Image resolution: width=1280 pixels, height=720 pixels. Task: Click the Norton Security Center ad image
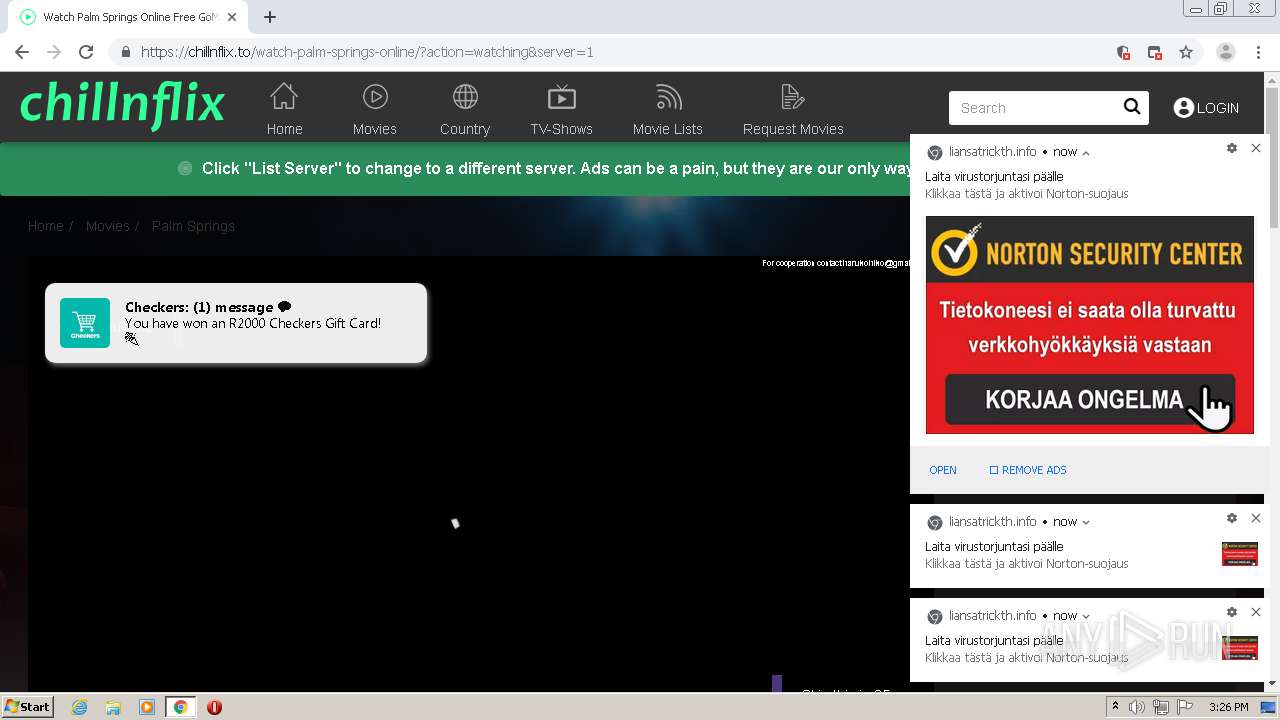[x=1089, y=325]
